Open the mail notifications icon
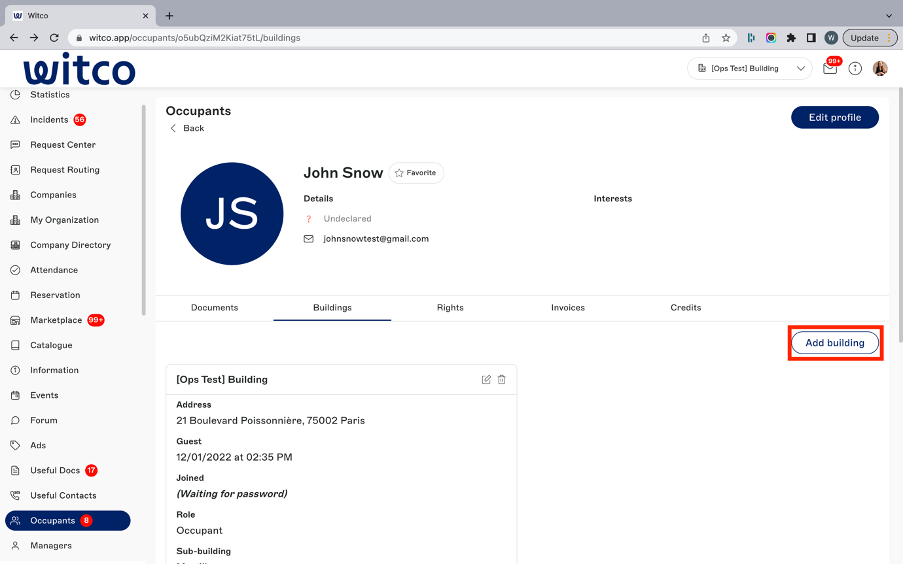Screen dimensions: 904x564 point(830,69)
